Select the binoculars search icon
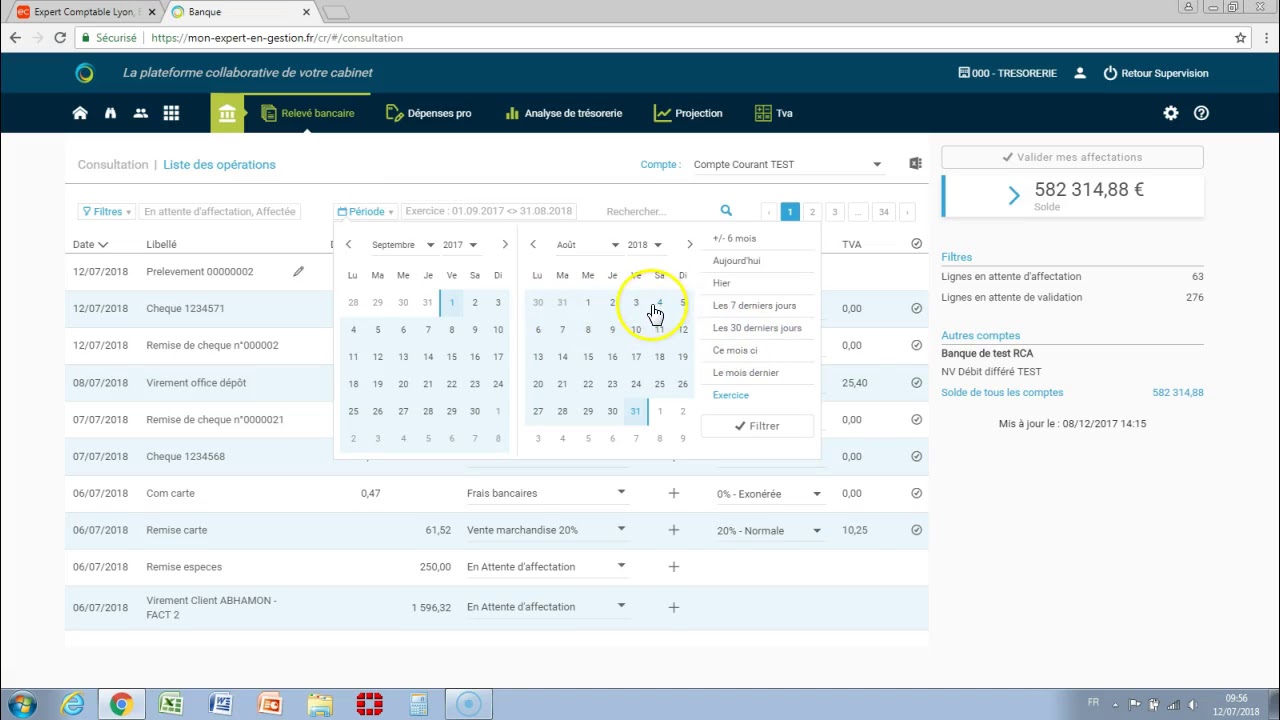The image size is (1280, 720). tap(110, 113)
